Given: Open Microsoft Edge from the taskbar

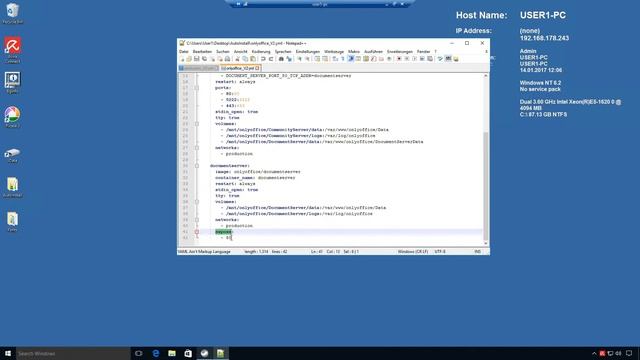Looking at the screenshot, I should (156, 353).
